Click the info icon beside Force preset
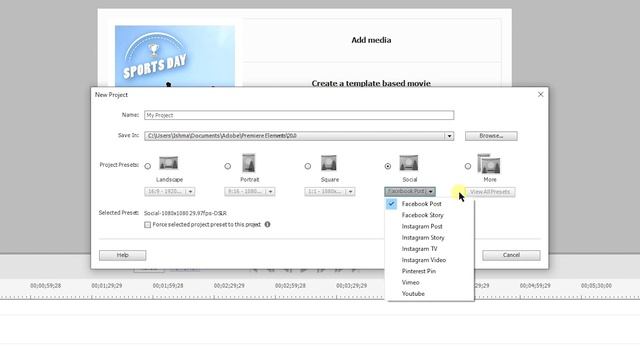Image resolution: width=640 pixels, height=360 pixels. tap(267, 224)
